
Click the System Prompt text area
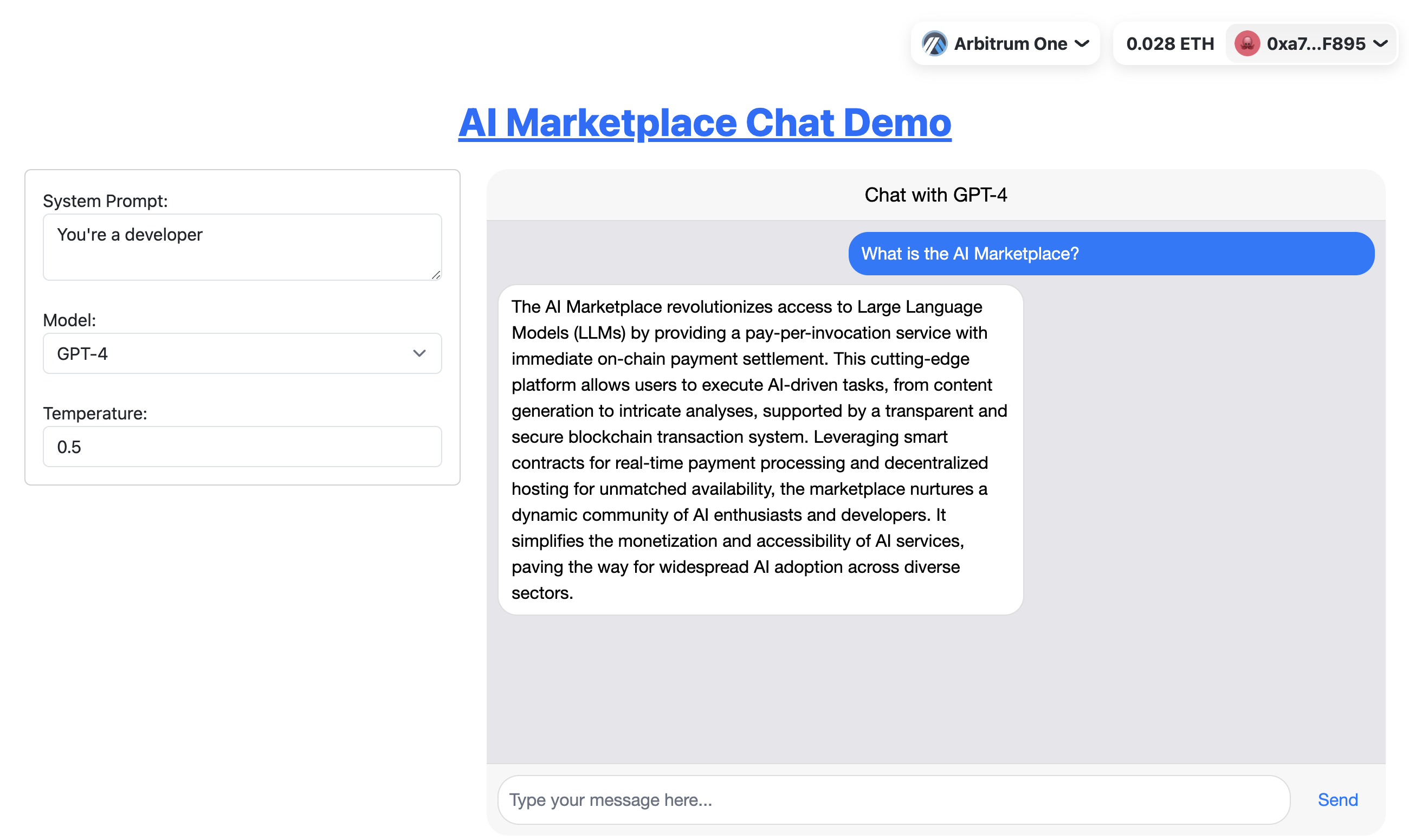pyautogui.click(x=242, y=247)
